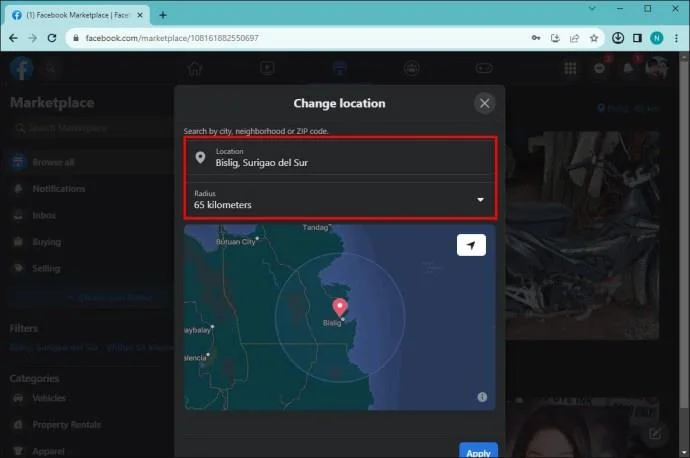
Task: Reload the Facebook Marketplace page
Action: click(x=52, y=38)
